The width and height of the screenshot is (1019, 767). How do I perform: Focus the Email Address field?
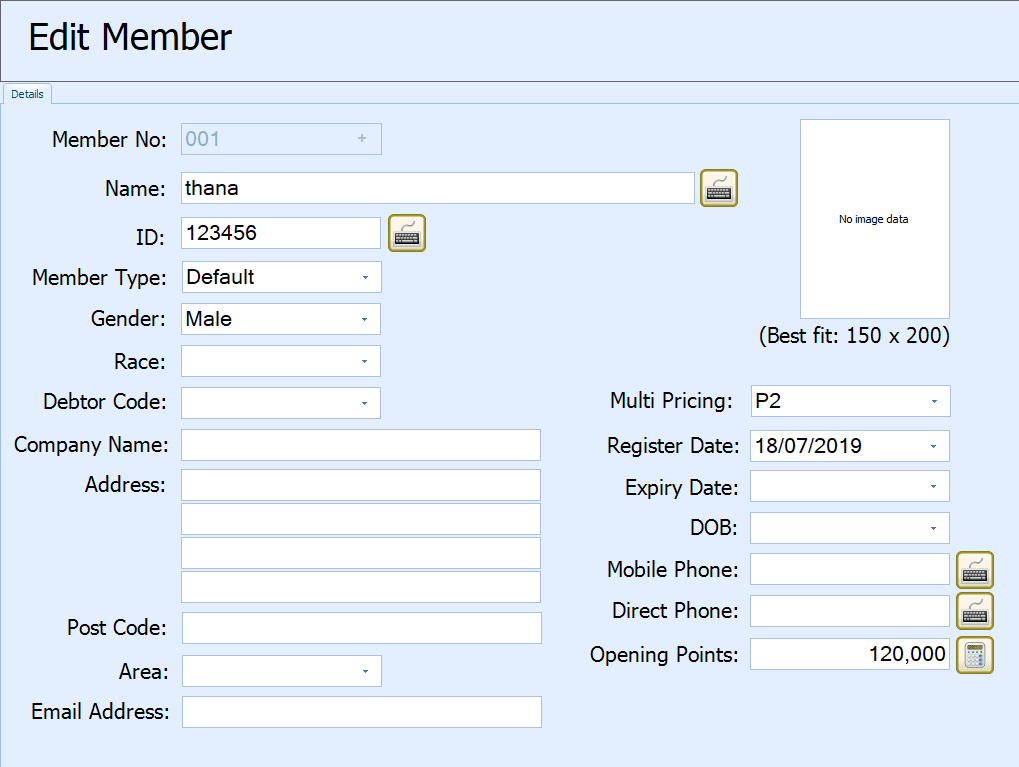coord(361,712)
